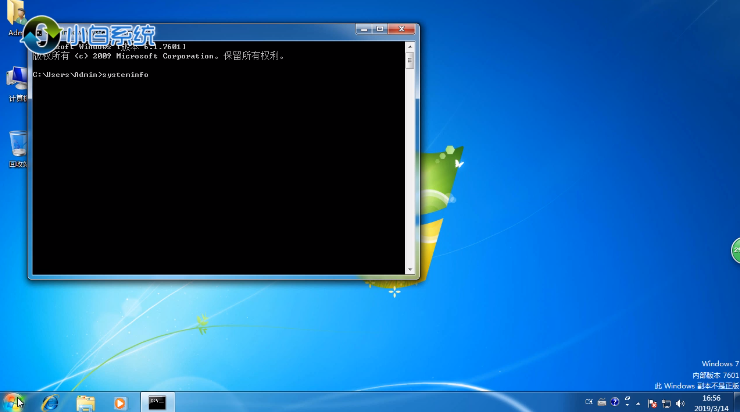Click the green circle at right screen edge
The width and height of the screenshot is (740, 412).
(735, 250)
